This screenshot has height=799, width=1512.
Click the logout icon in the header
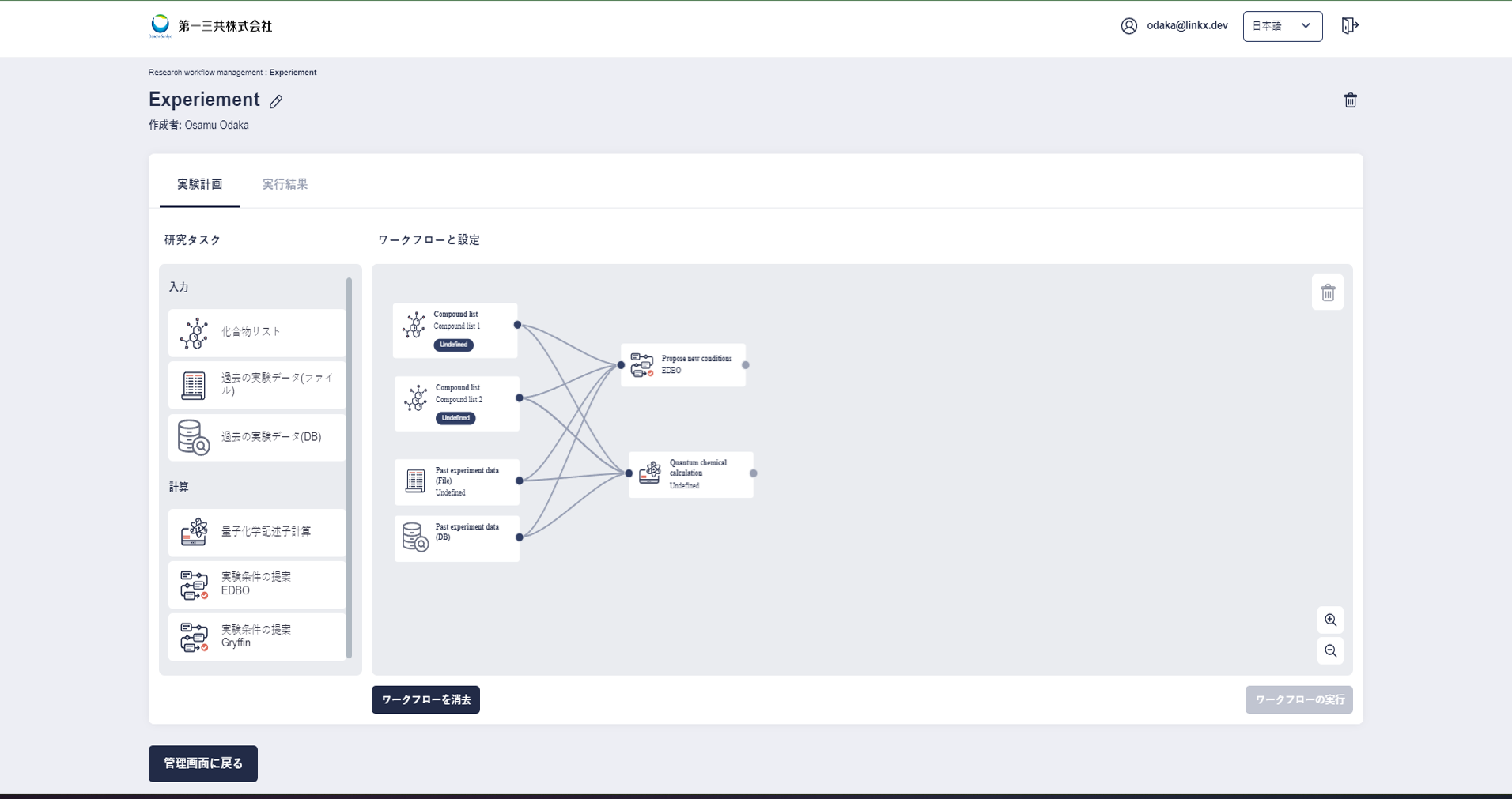(1349, 26)
